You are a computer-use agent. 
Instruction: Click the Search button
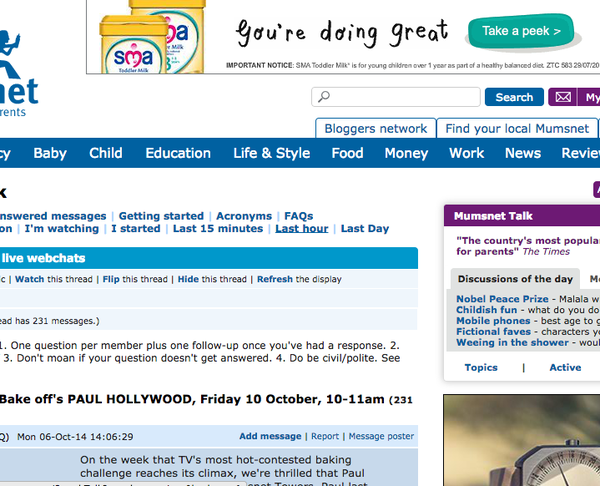click(x=514, y=97)
